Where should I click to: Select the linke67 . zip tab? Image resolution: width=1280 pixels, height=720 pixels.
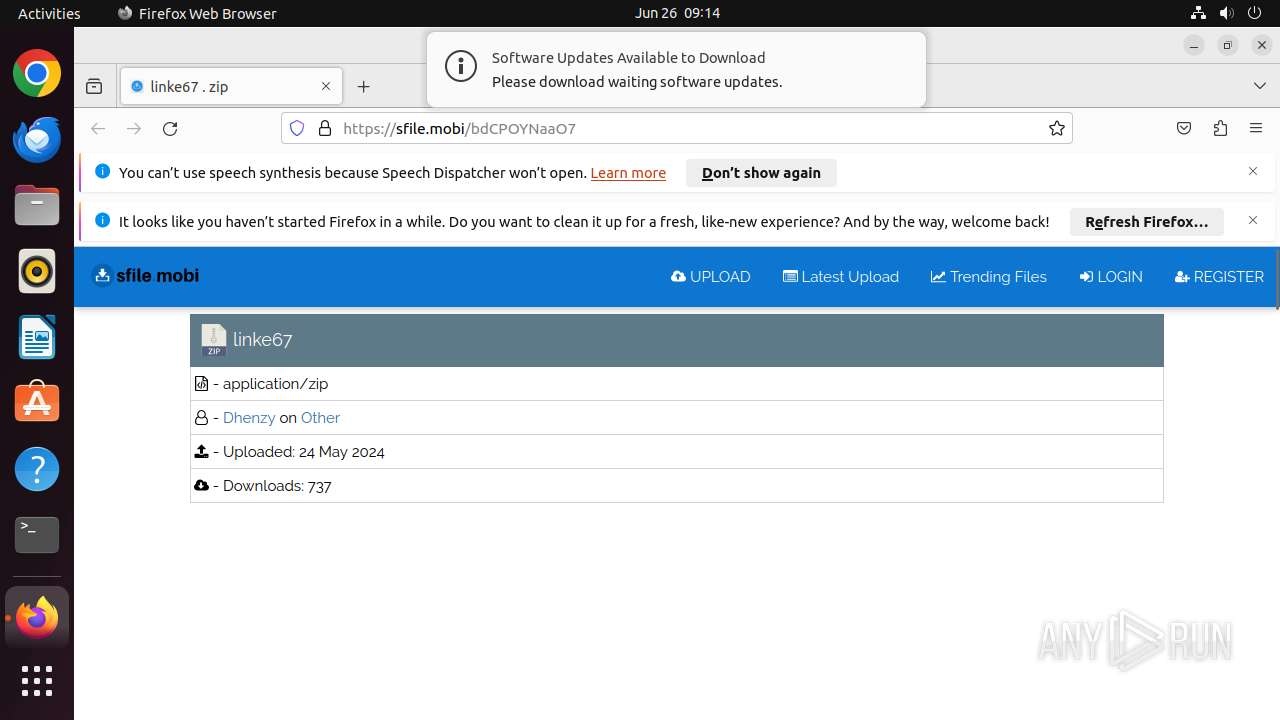point(231,86)
